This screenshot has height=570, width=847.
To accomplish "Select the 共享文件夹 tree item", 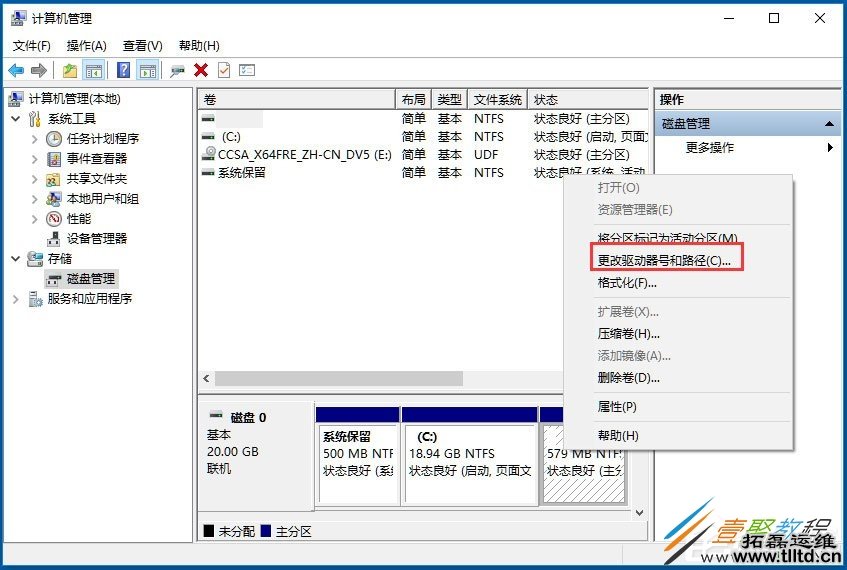I will click(x=97, y=179).
